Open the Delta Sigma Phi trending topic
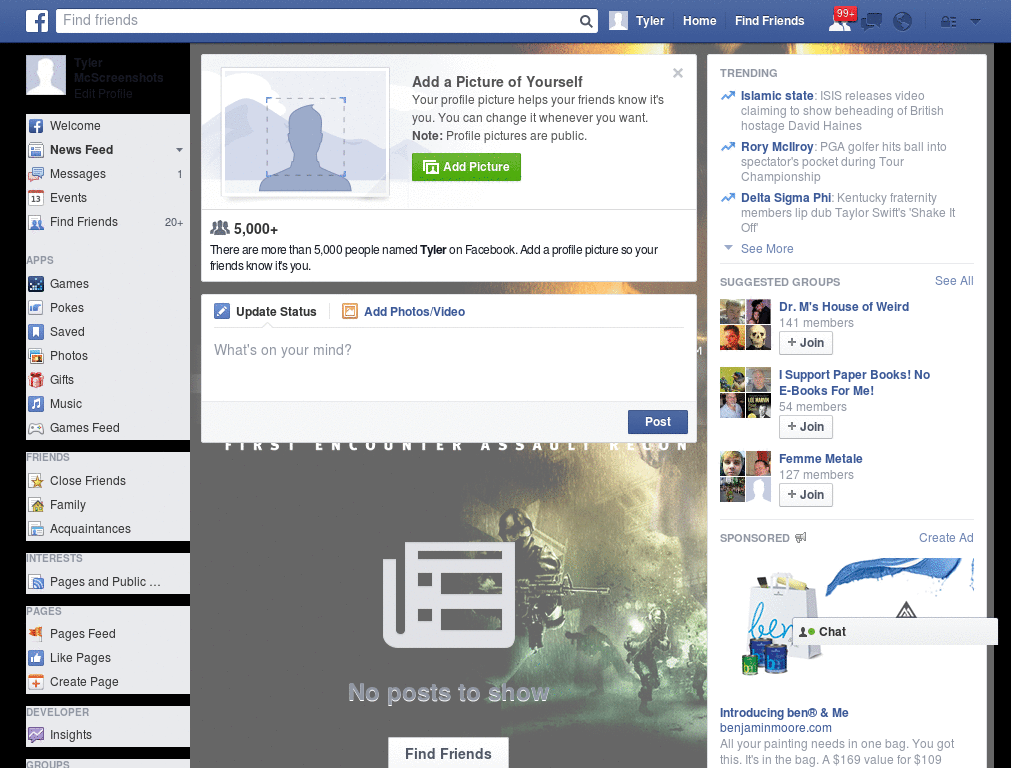The image size is (1024, 768). (786, 198)
